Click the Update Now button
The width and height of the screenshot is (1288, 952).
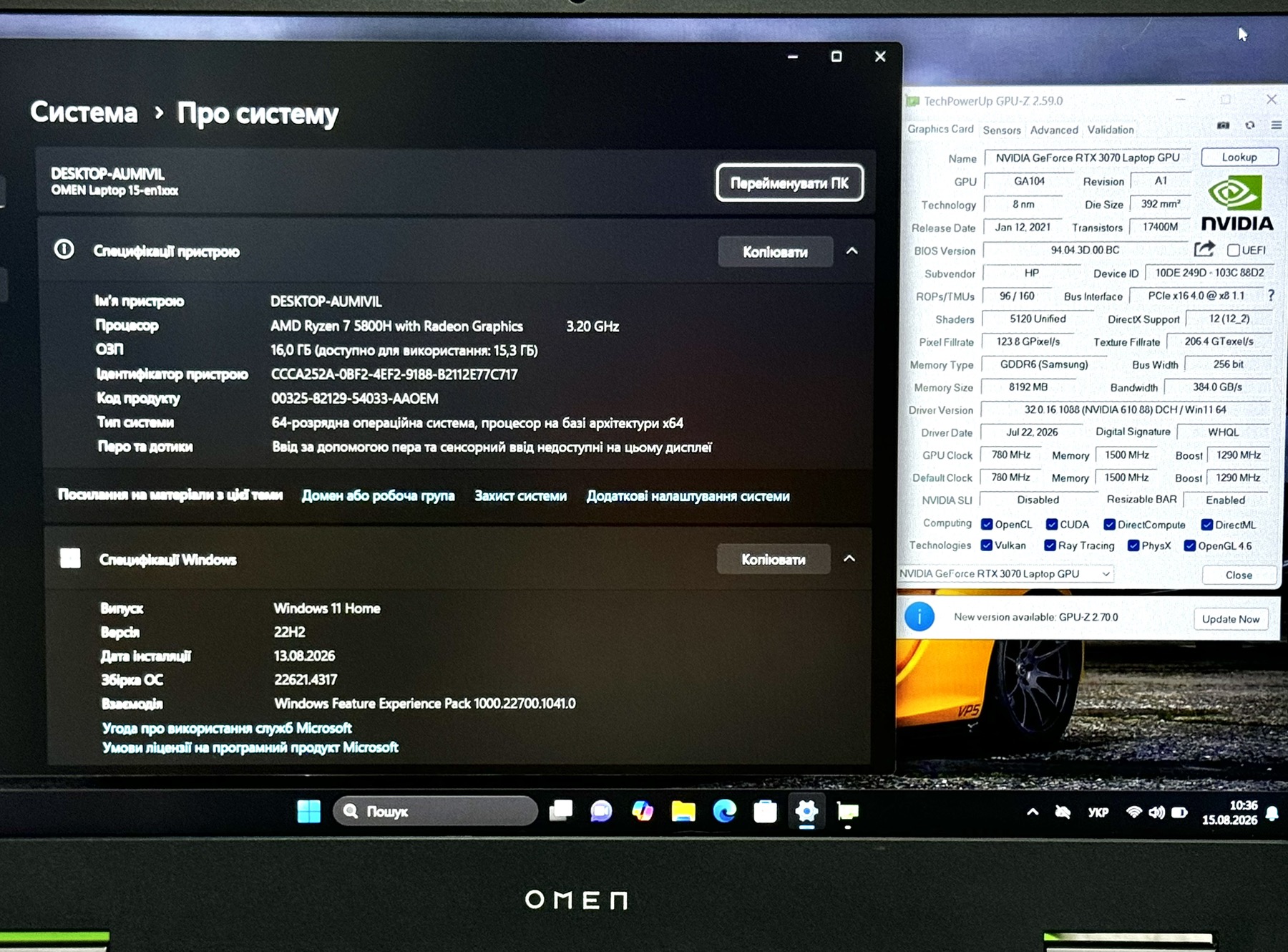pyautogui.click(x=1231, y=618)
